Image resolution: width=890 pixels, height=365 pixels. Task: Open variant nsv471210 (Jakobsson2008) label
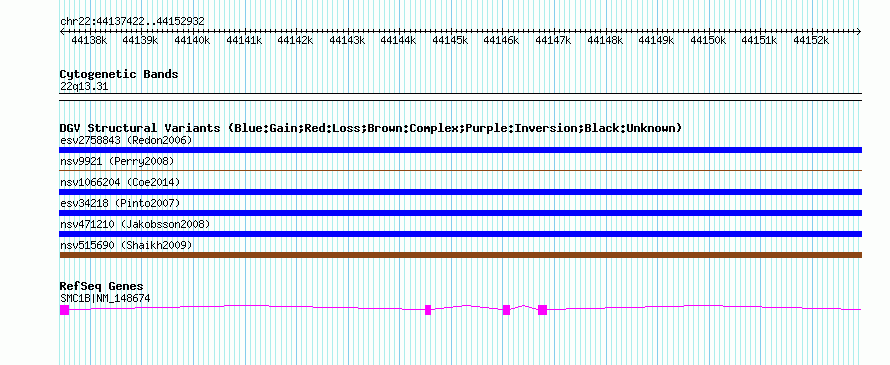pyautogui.click(x=135, y=224)
